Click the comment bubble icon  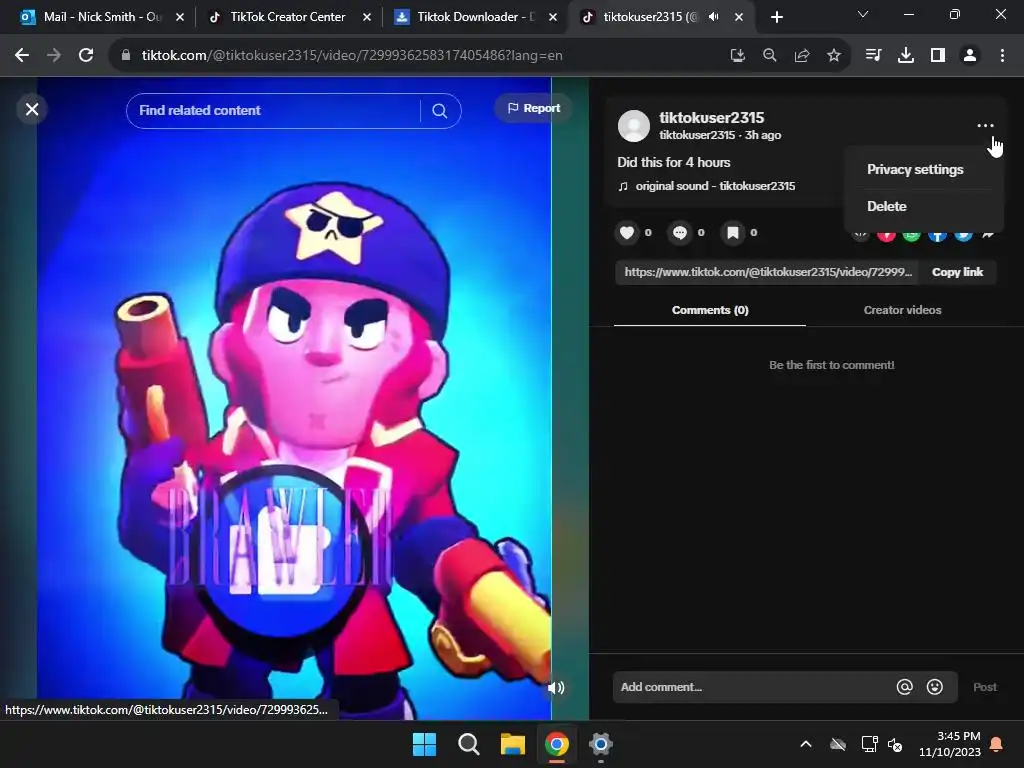[x=680, y=232]
